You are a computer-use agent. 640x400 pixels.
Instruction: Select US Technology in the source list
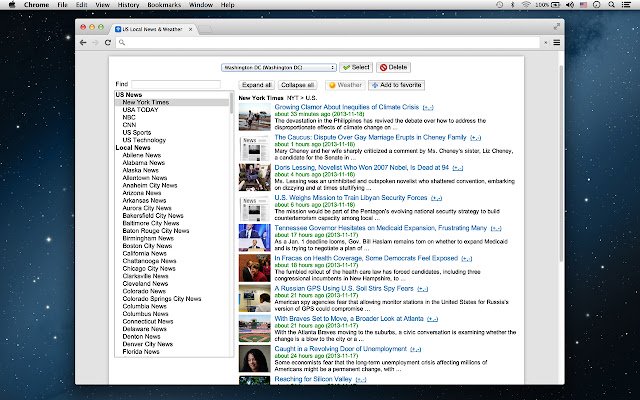click(x=144, y=140)
